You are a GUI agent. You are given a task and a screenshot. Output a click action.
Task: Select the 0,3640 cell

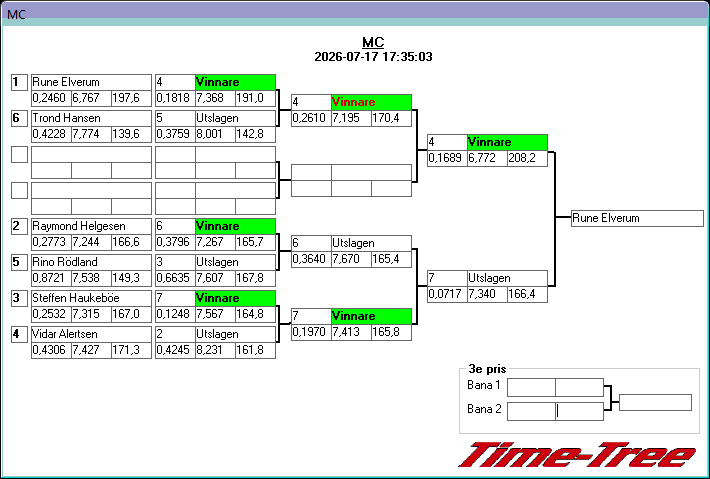311,259
